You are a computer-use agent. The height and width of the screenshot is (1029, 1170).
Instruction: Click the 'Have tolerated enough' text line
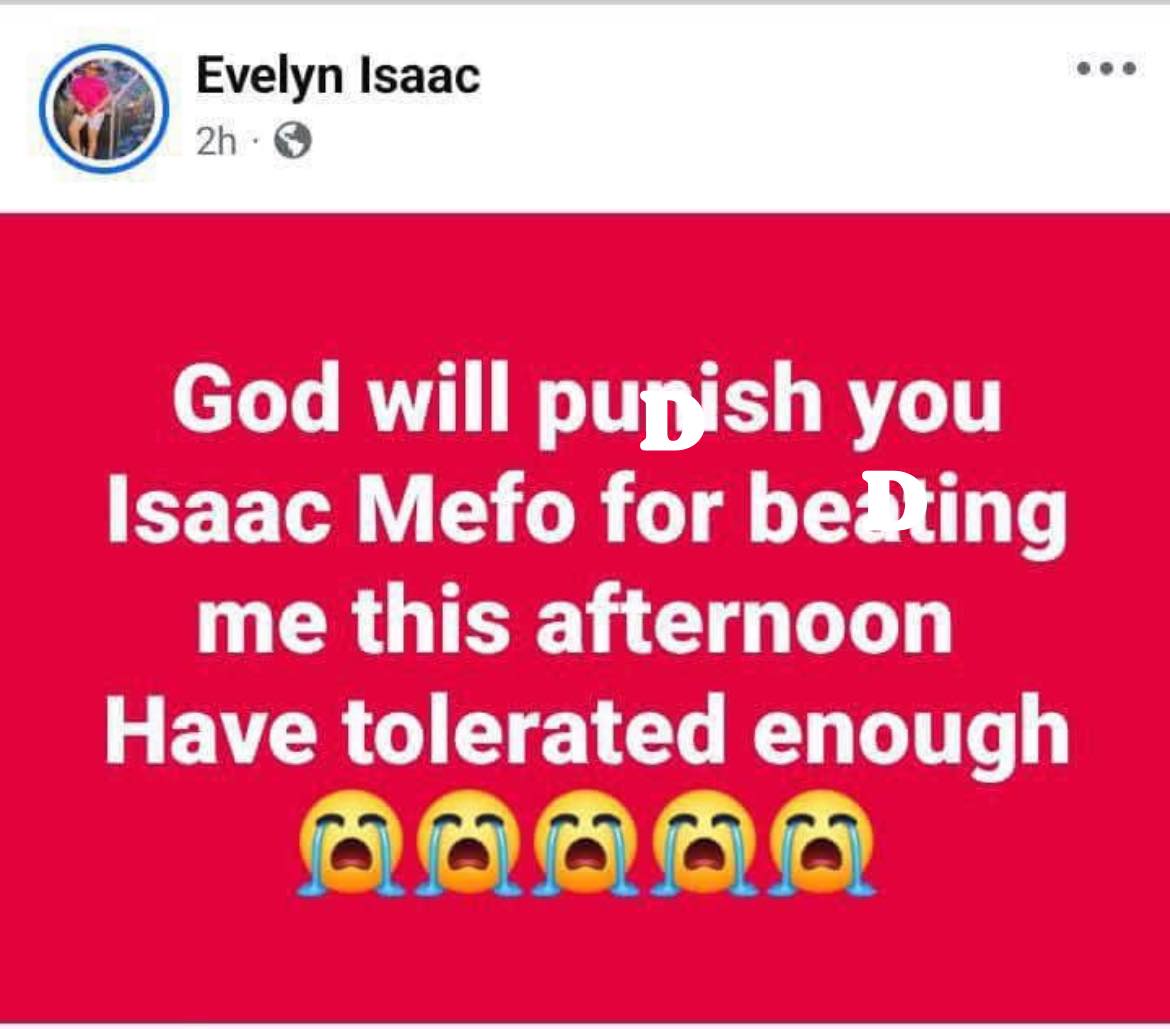(586, 731)
